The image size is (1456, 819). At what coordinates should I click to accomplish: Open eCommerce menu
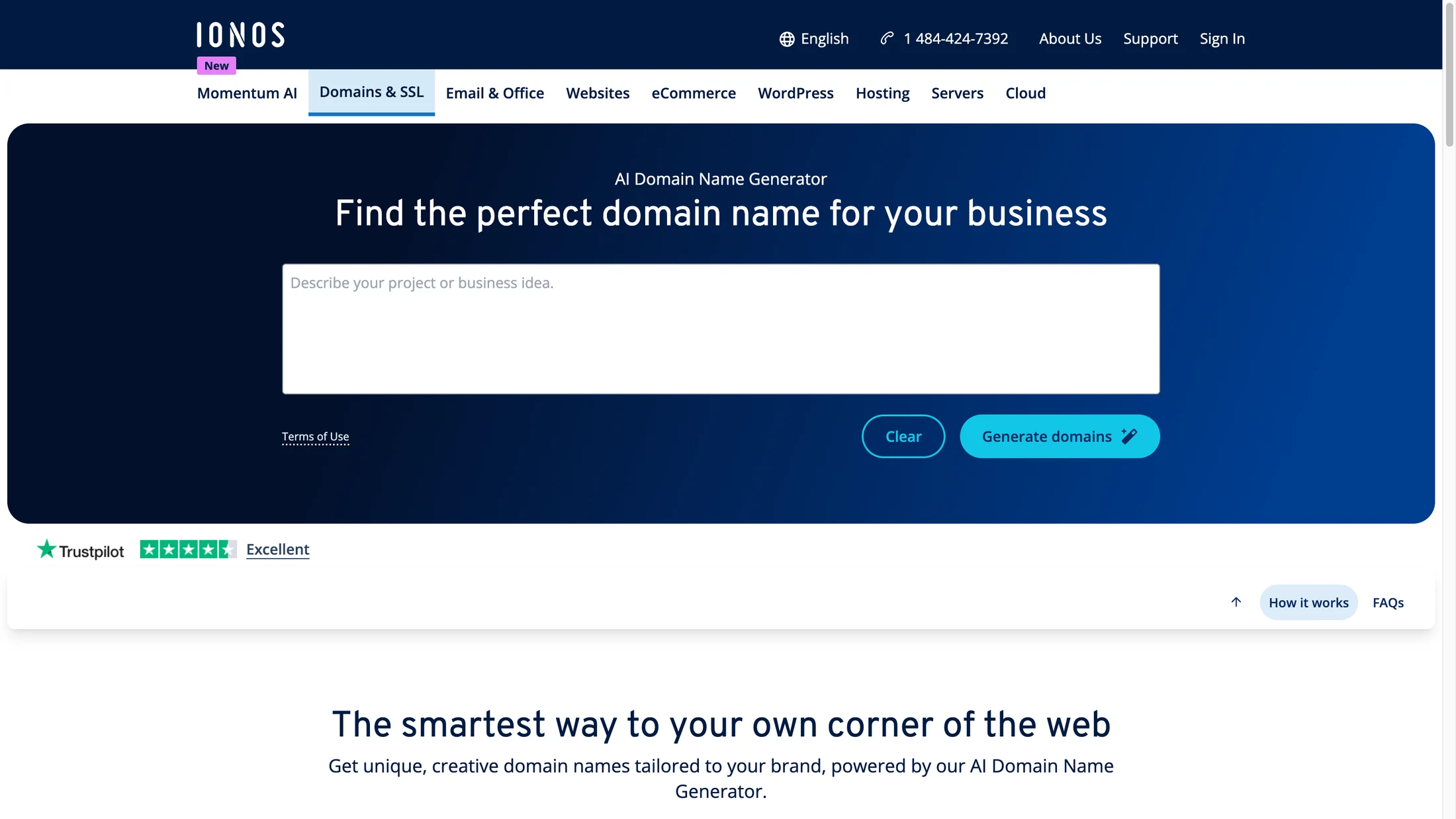(694, 93)
